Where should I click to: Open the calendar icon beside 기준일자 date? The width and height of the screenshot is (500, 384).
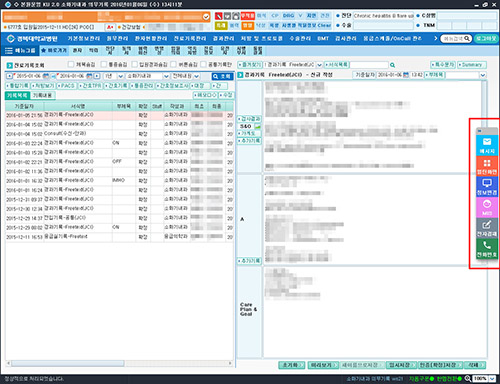pos(406,75)
